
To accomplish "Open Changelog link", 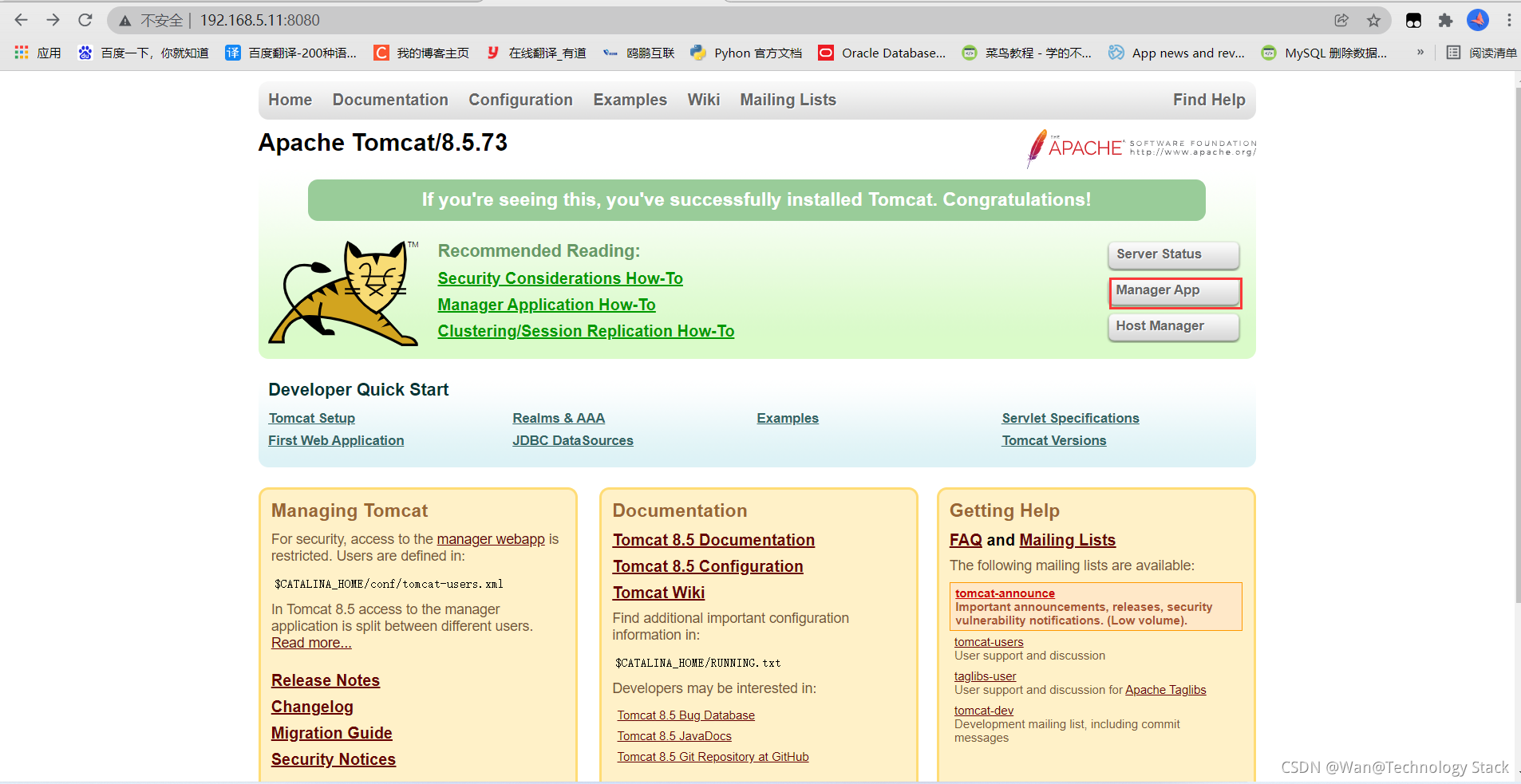I will [x=312, y=707].
